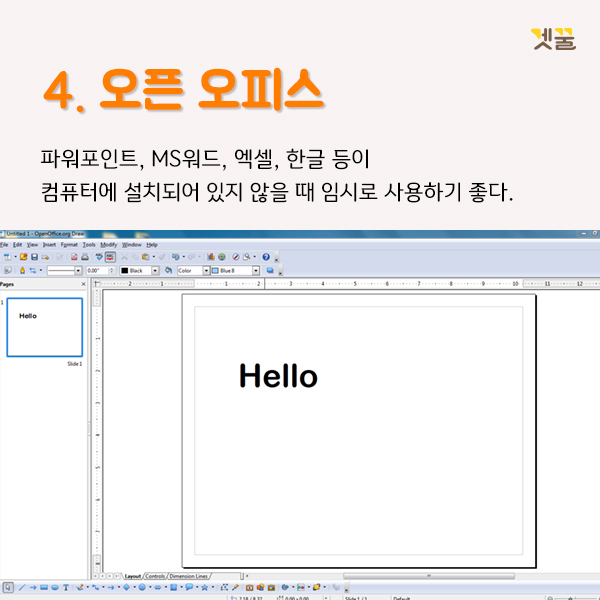This screenshot has height=600, width=600.
Task: Click the Hello text on the canvas
Action: [279, 376]
